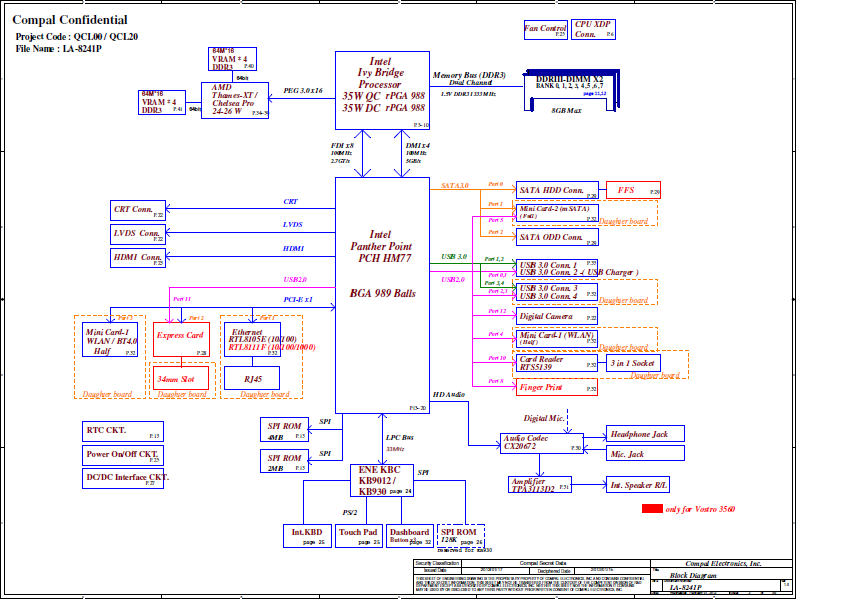The height and width of the screenshot is (602, 853).
Task: Click the Mic. Jack block
Action: [645, 454]
